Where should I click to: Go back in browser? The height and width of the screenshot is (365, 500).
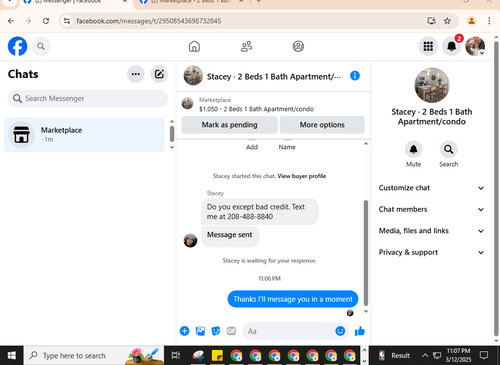[x=11, y=21]
